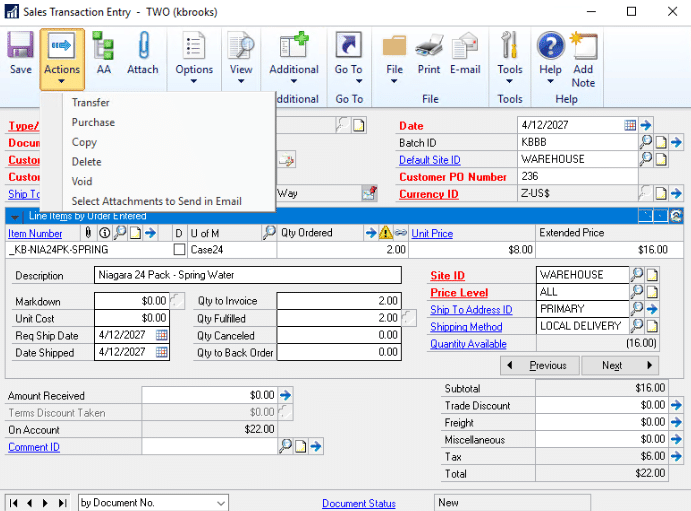Image resolution: width=691 pixels, height=511 pixels.
Task: Open the Req Ship Date calendar icon
Action: [x=162, y=335]
